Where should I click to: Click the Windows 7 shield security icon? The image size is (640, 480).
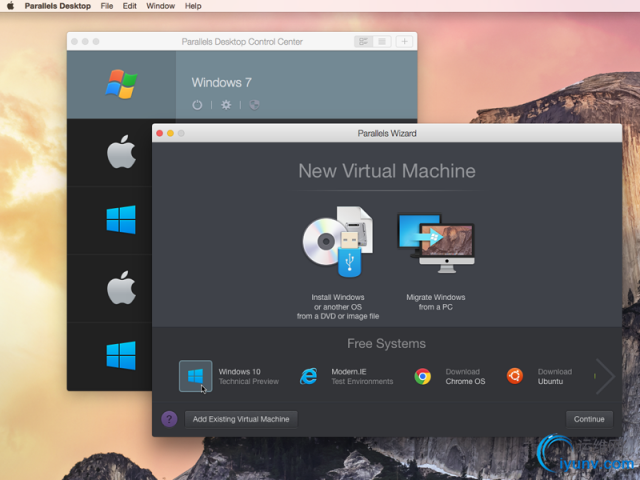click(x=254, y=105)
